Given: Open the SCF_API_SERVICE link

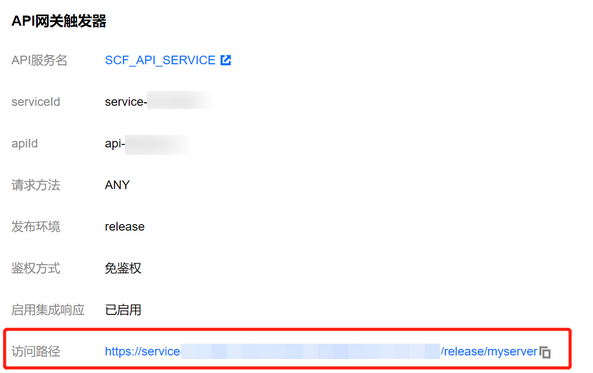Looking at the screenshot, I should coord(160,61).
